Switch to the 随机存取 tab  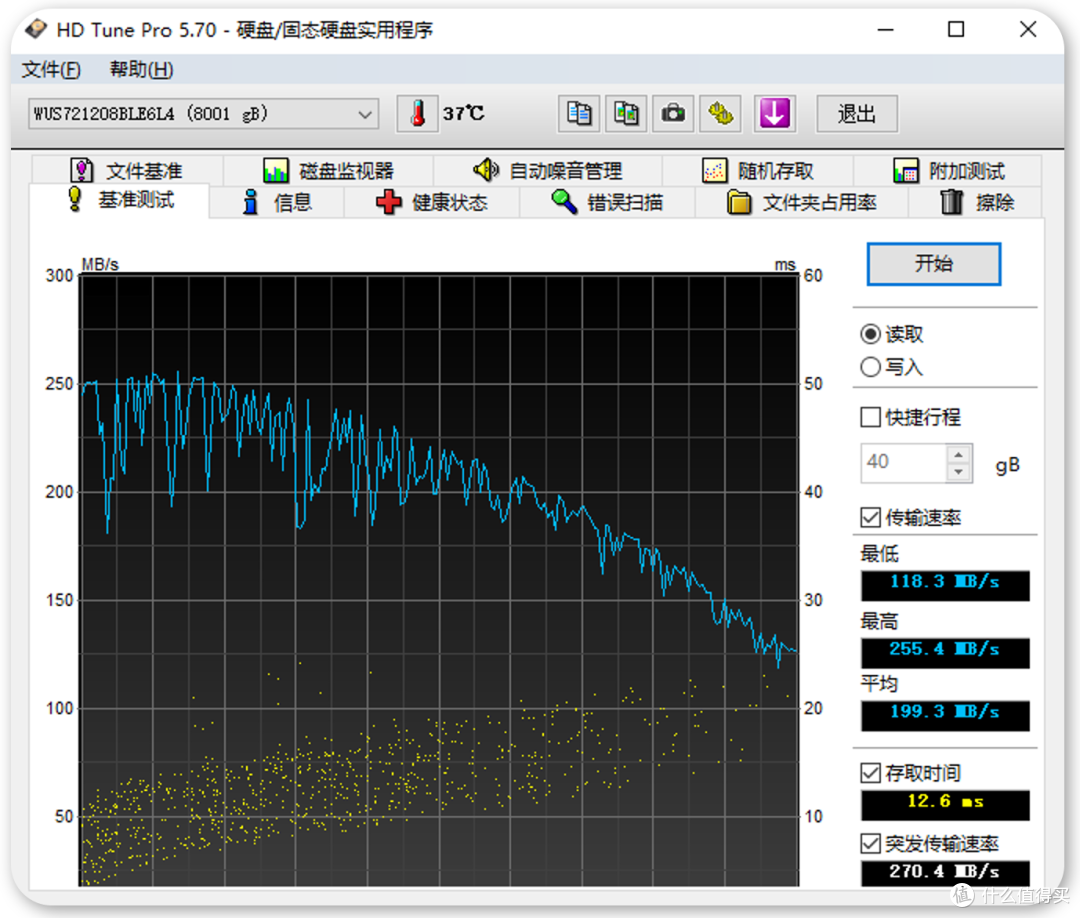click(758, 170)
